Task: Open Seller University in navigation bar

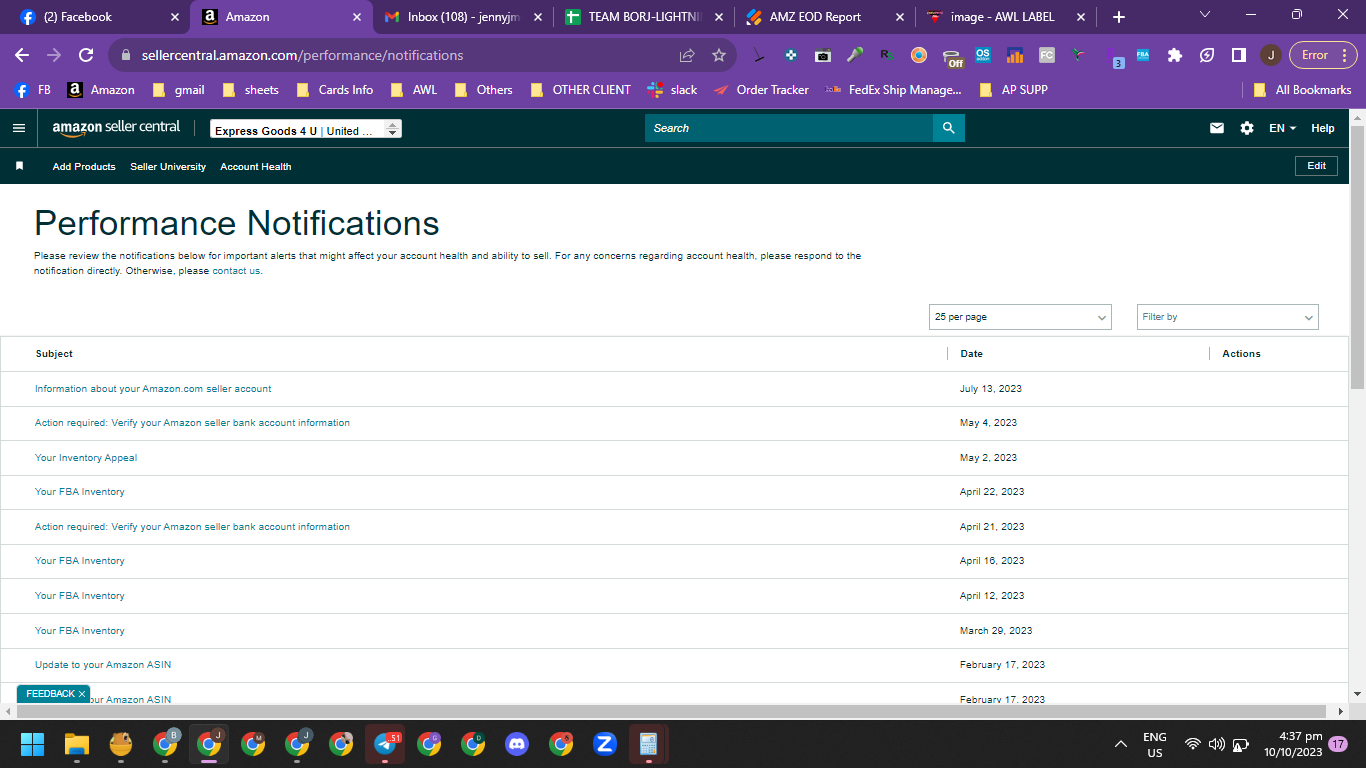Action: pos(168,167)
